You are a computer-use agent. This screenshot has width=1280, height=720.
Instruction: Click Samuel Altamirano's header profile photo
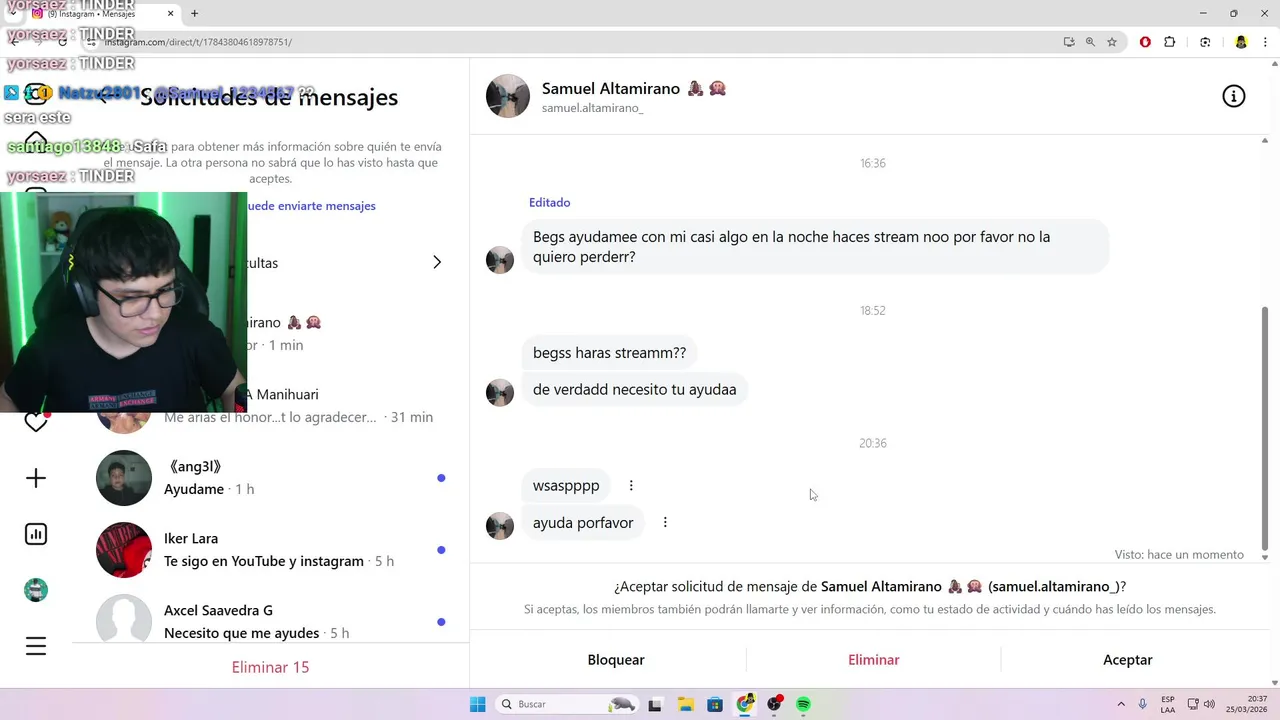[x=508, y=96]
